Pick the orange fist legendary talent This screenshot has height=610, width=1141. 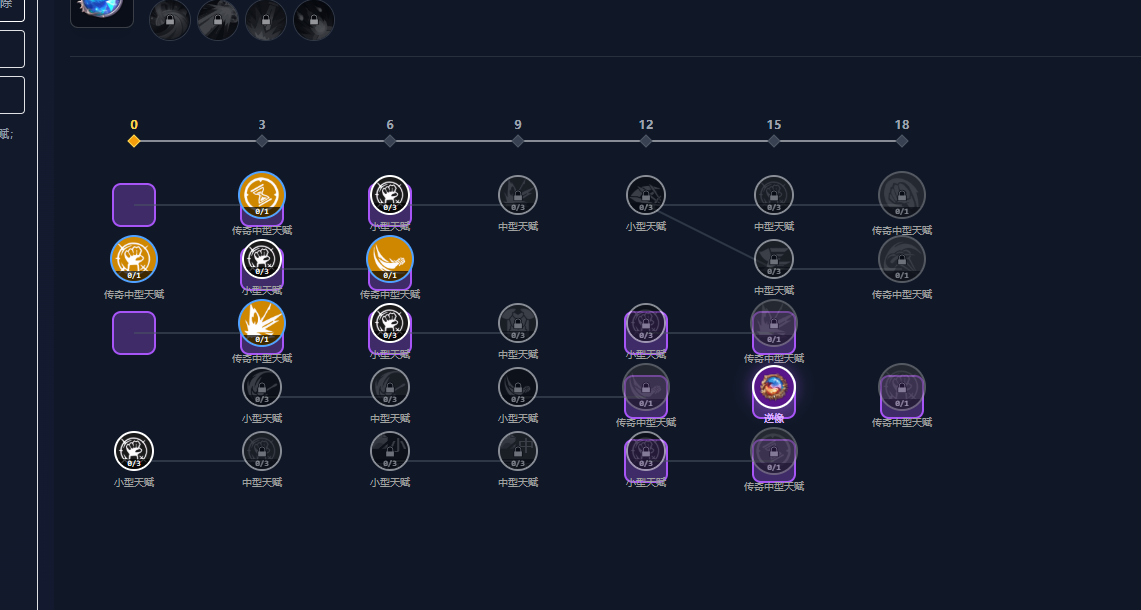click(134, 258)
